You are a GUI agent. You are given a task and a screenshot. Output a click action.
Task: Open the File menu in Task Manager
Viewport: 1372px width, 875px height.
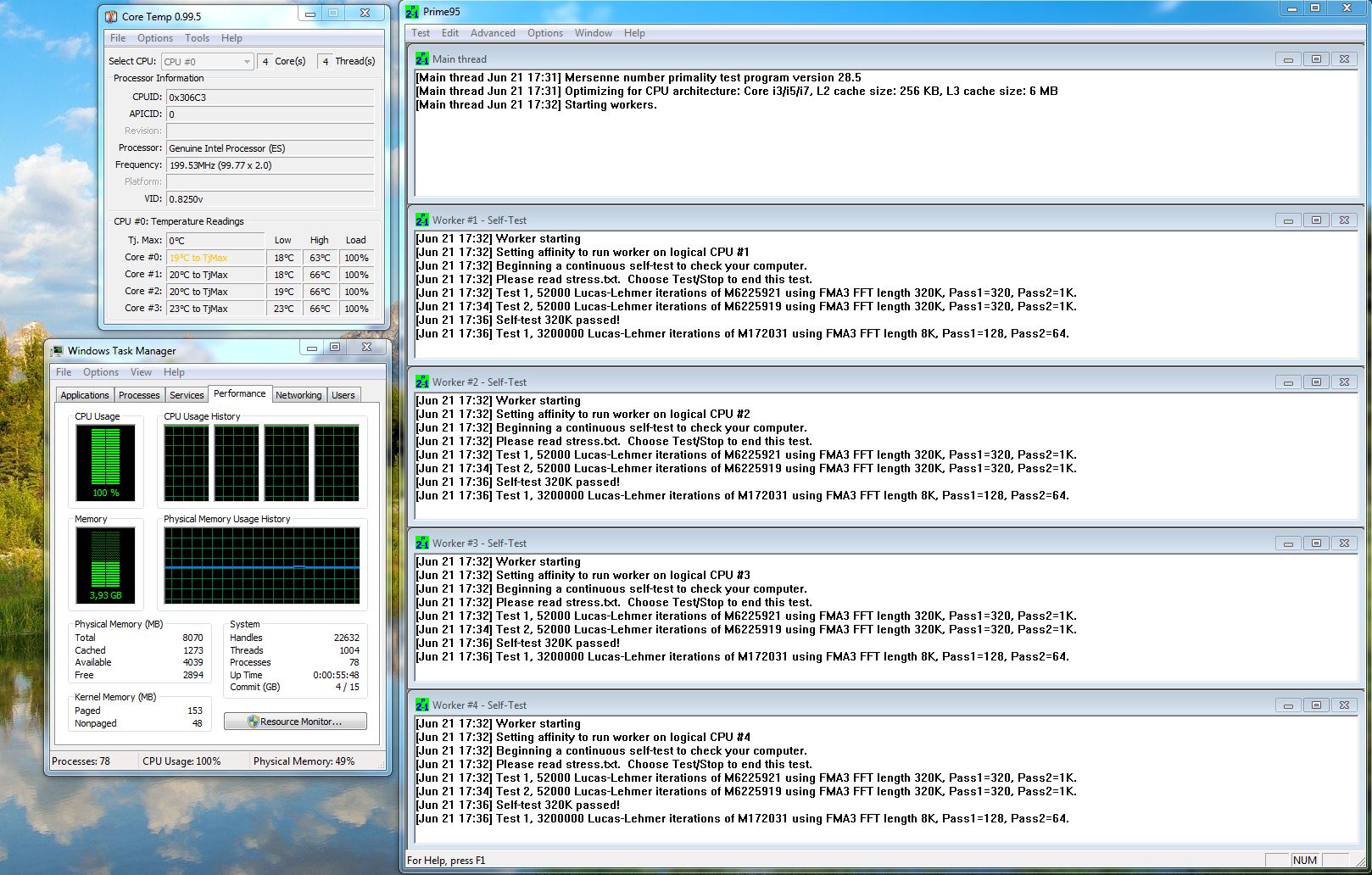[64, 372]
